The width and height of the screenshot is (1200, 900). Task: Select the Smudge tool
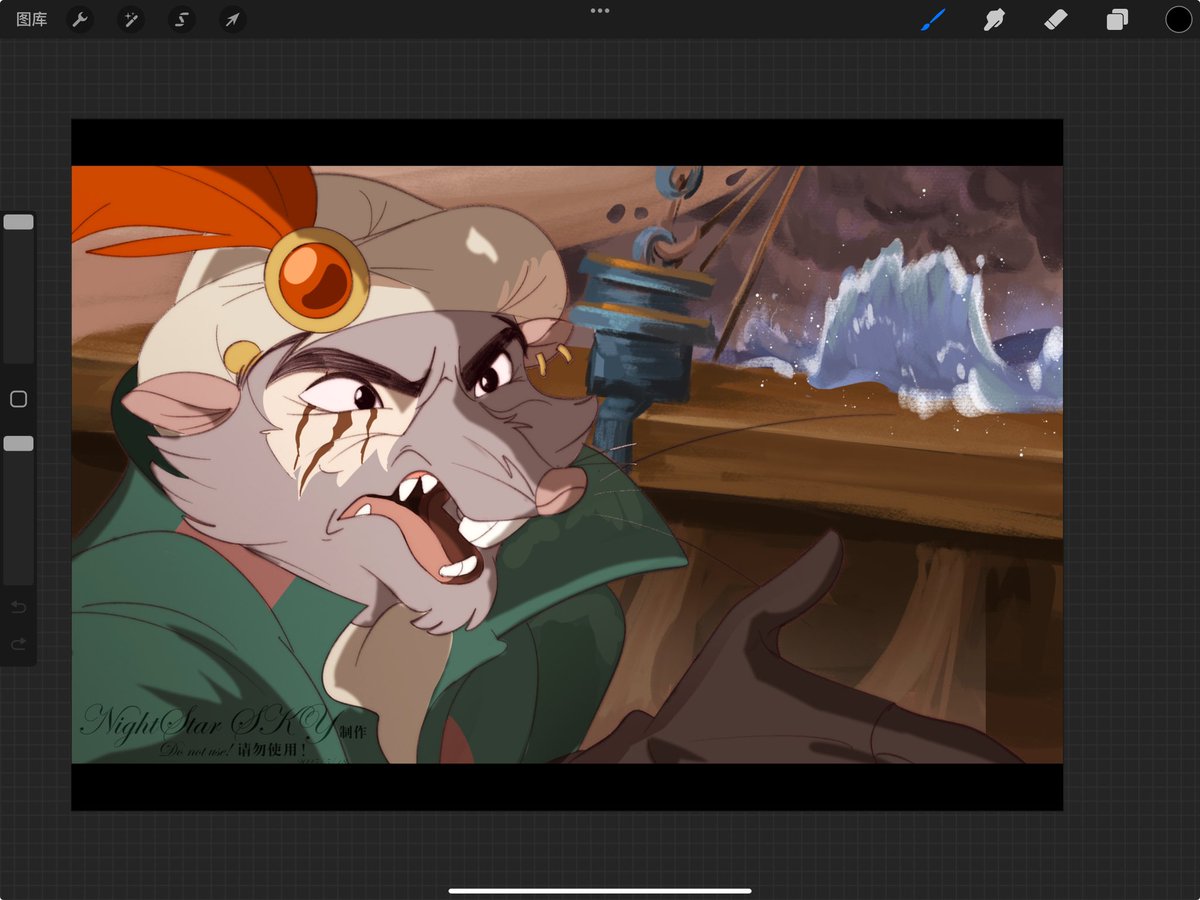(x=993, y=19)
